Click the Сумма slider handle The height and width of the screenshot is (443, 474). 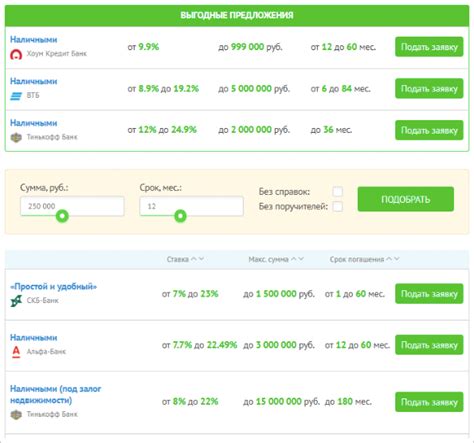62,216
